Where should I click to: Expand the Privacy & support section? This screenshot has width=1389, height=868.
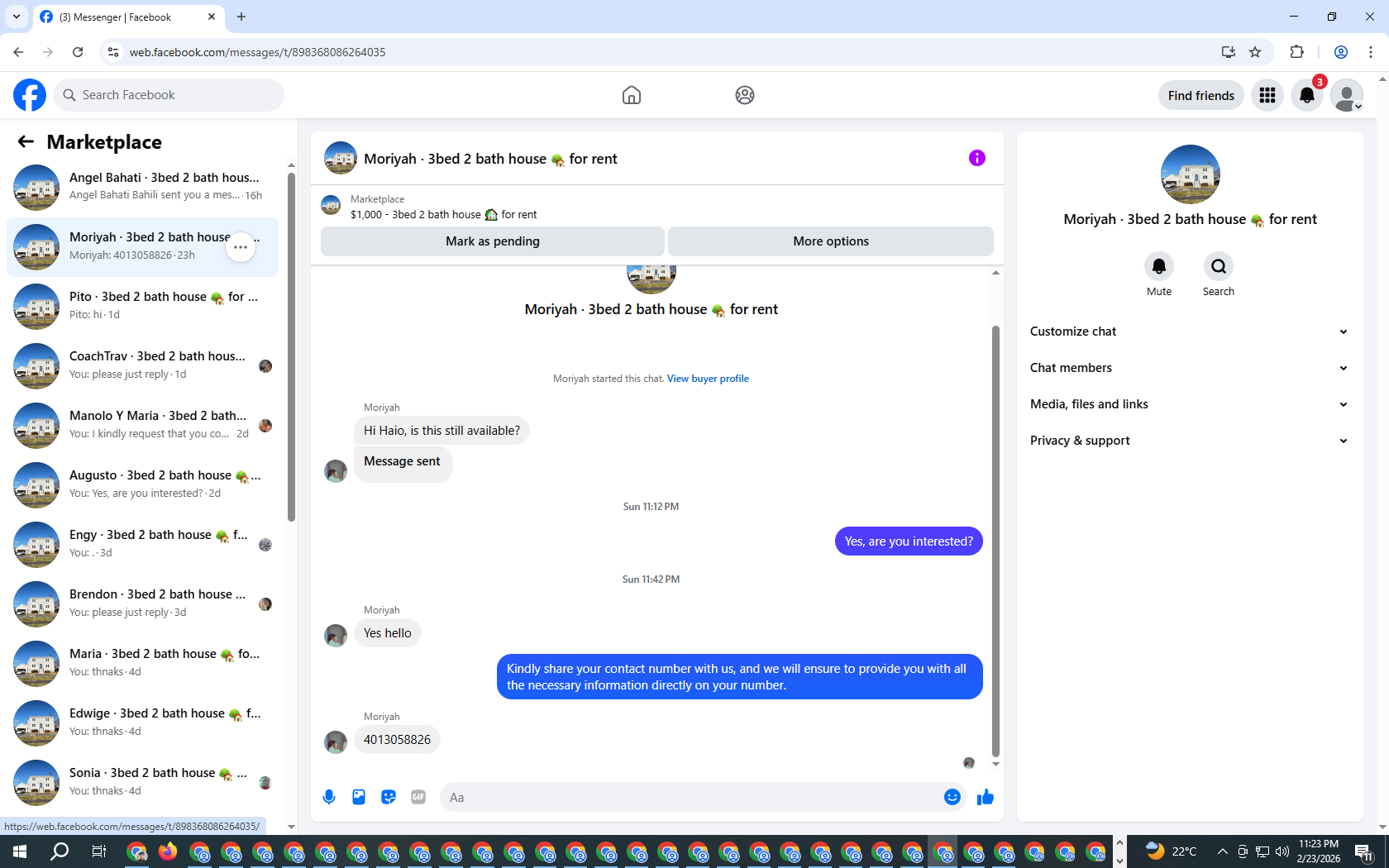click(1190, 441)
